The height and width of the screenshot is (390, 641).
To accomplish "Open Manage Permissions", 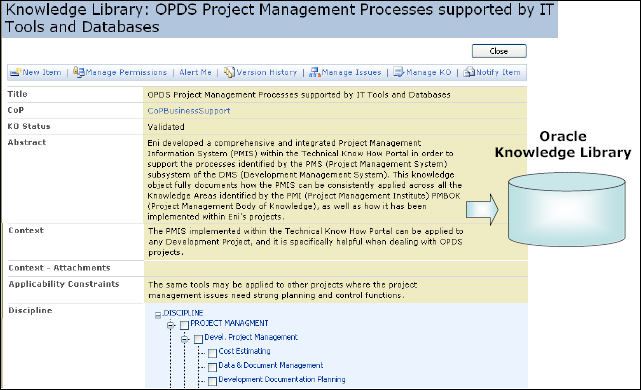I will click(126, 72).
